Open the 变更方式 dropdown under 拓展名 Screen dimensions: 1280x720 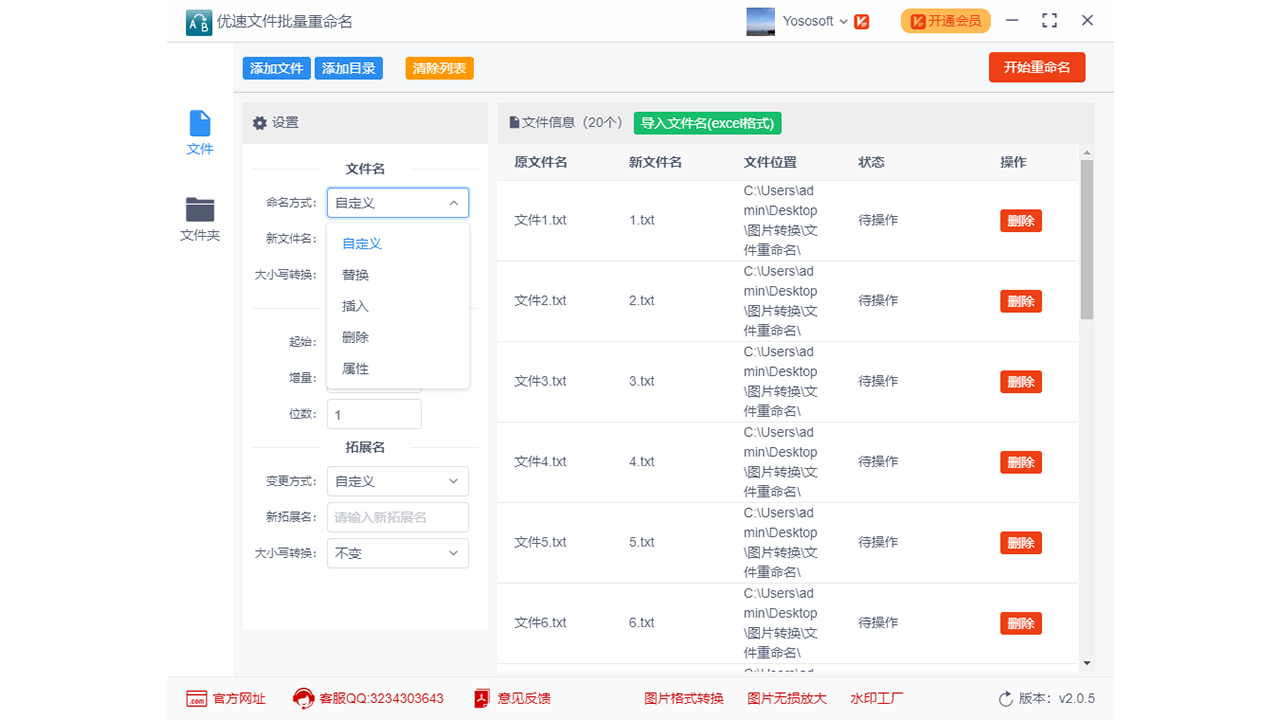point(397,481)
